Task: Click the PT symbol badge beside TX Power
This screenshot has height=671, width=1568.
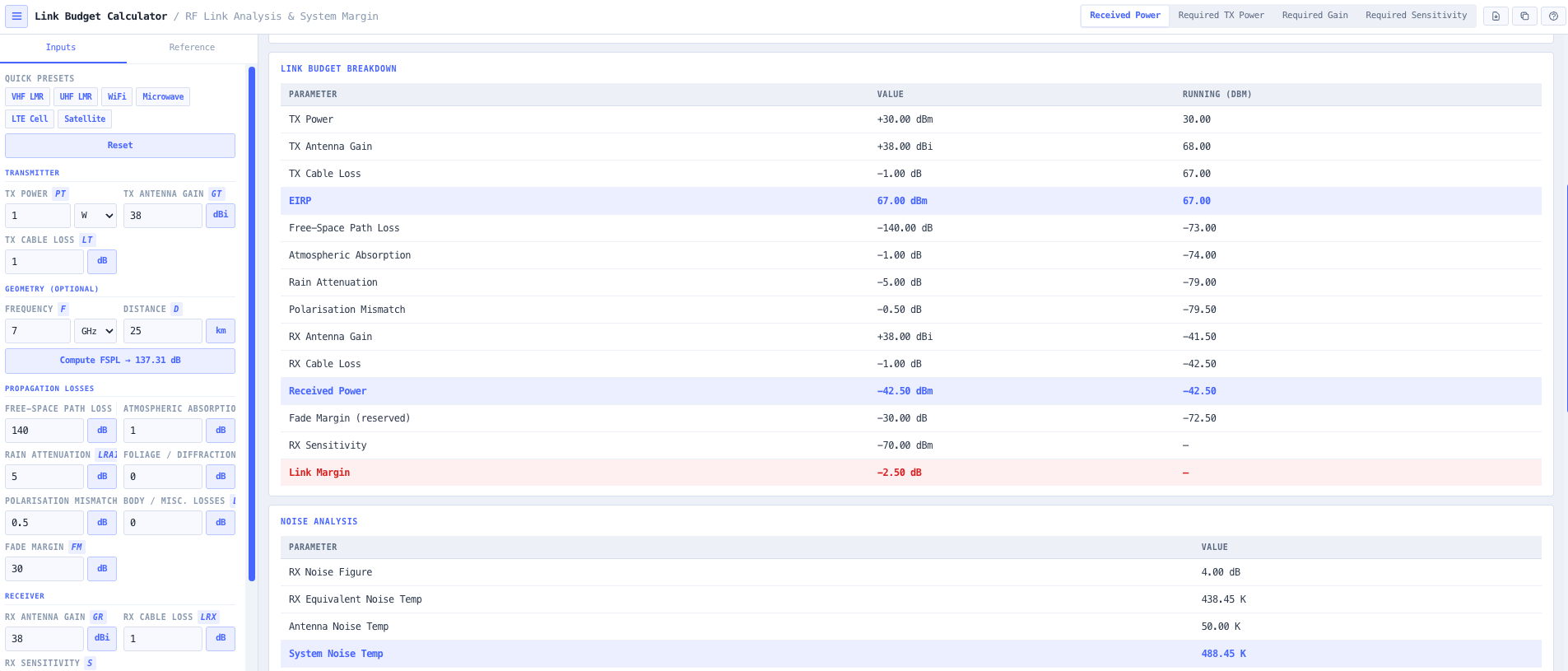Action: 60,194
